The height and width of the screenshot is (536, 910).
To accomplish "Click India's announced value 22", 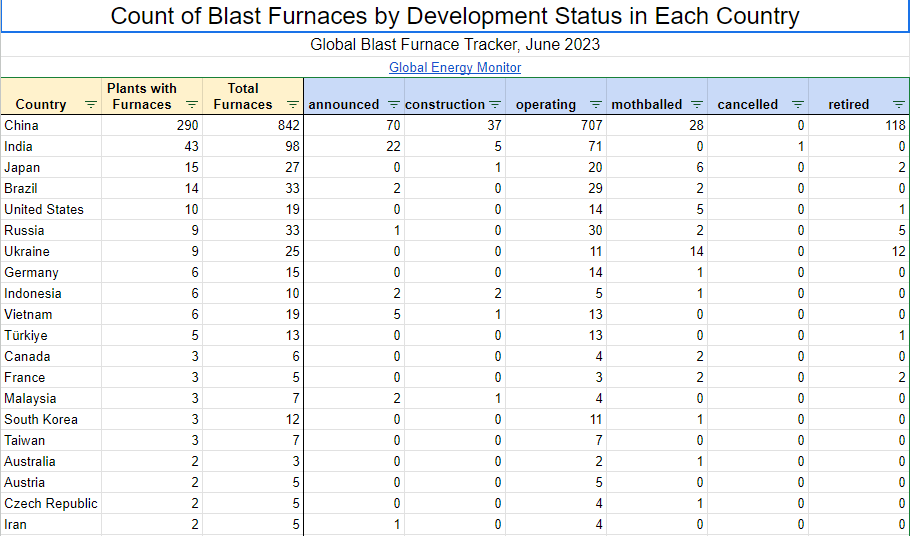I will pyautogui.click(x=393, y=146).
